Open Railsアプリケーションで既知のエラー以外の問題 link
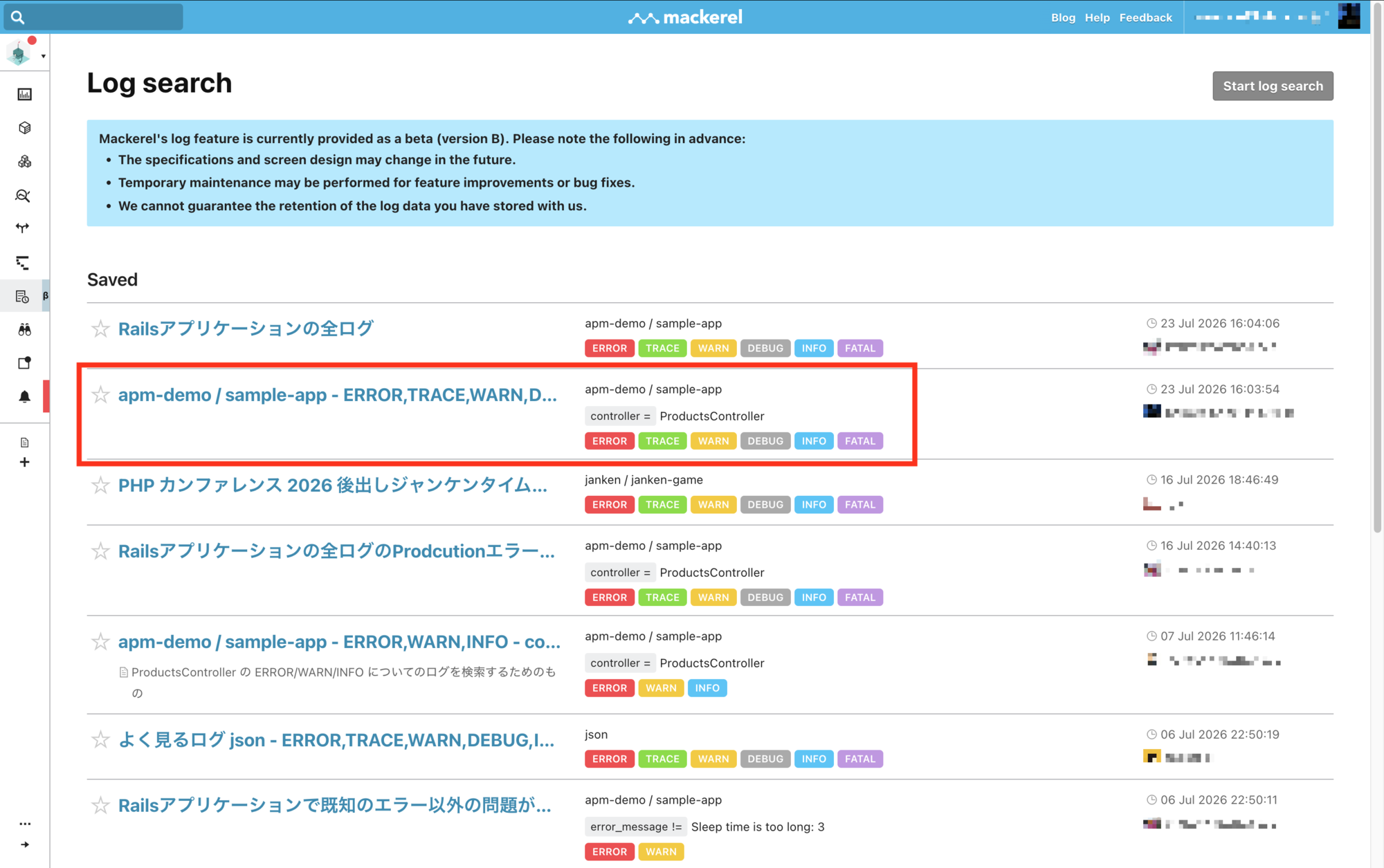Viewport: 1384px width, 868px height. (335, 806)
